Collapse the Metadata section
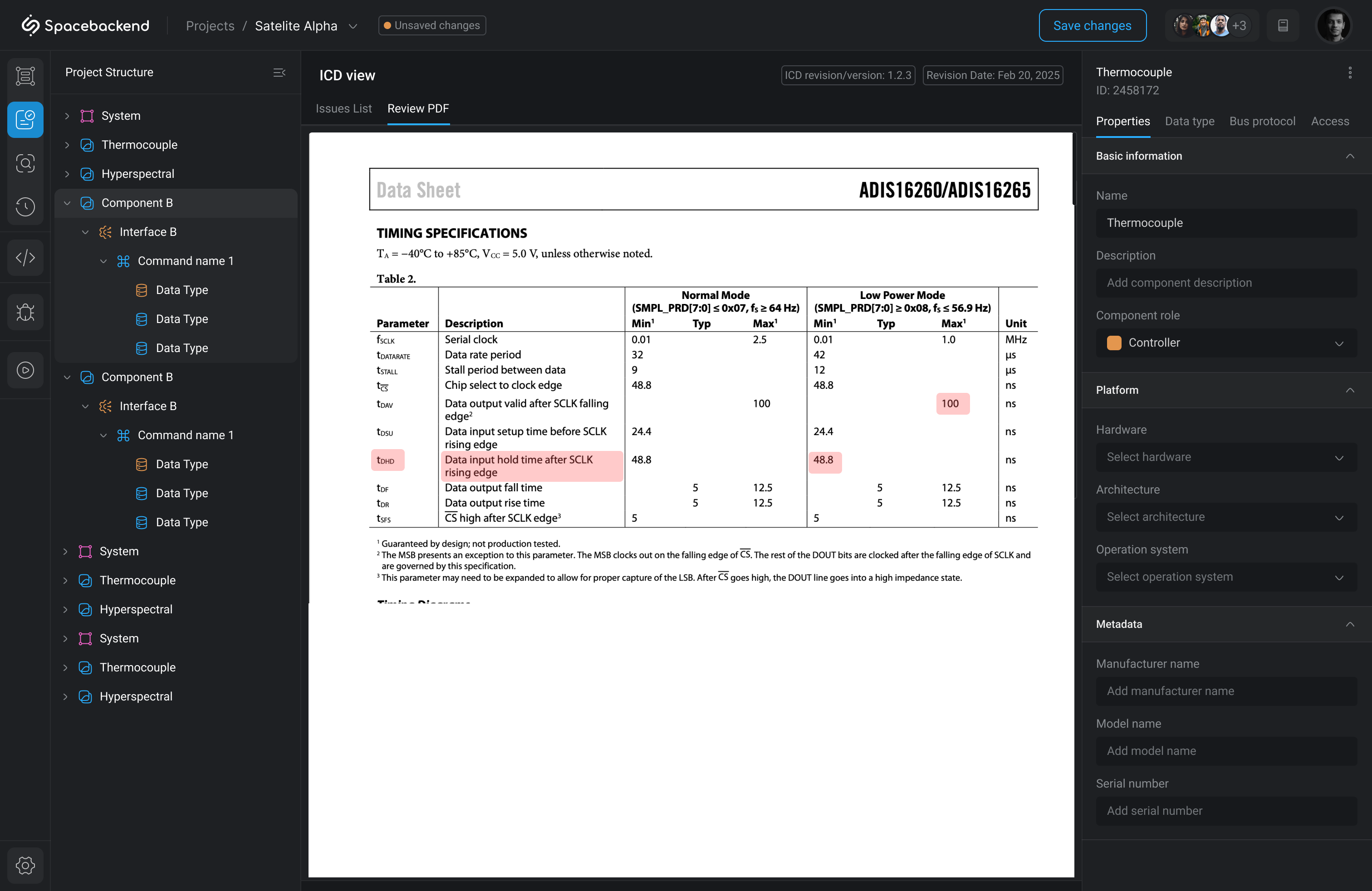Screen dimensions: 1372x891 tap(1350, 624)
